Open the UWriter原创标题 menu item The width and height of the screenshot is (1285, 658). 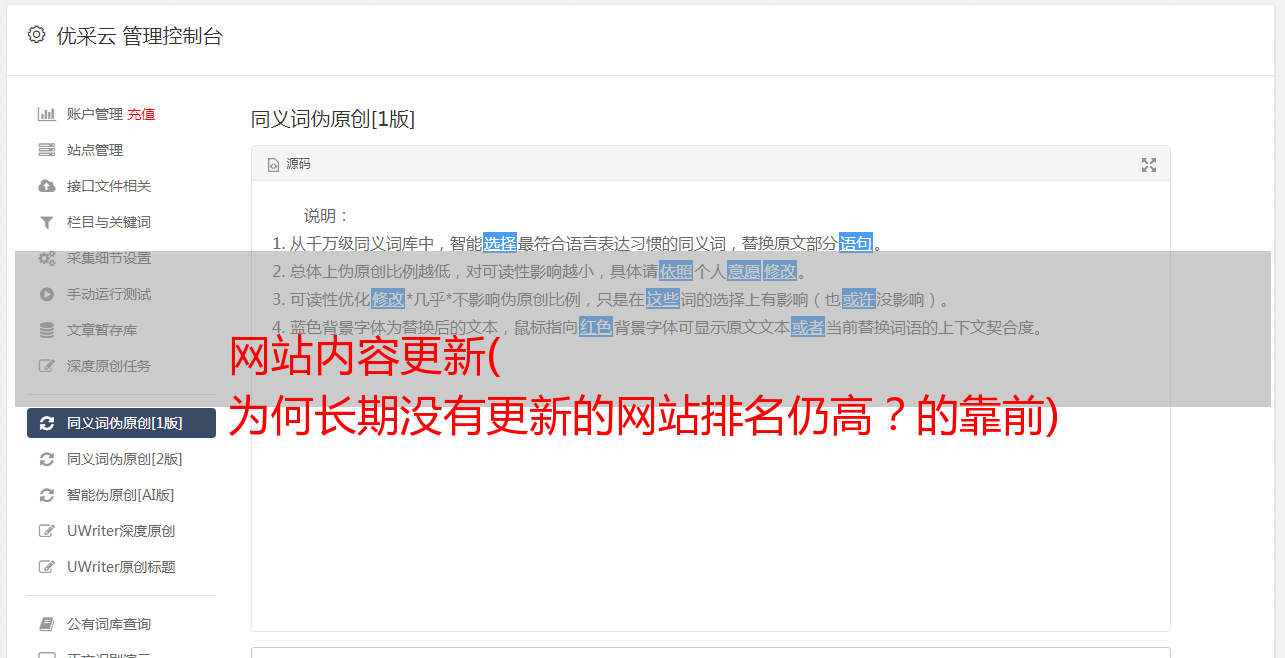tap(121, 567)
